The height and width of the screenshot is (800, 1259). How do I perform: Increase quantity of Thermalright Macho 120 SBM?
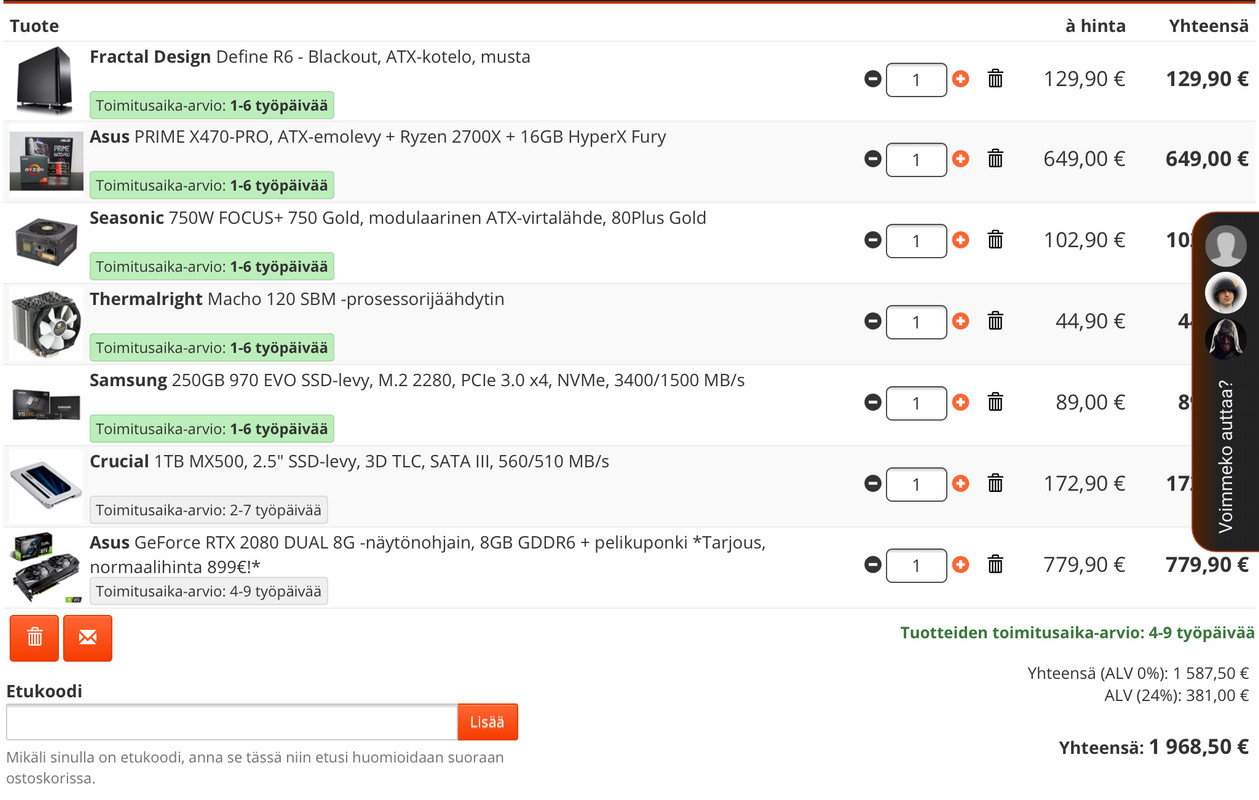click(961, 321)
